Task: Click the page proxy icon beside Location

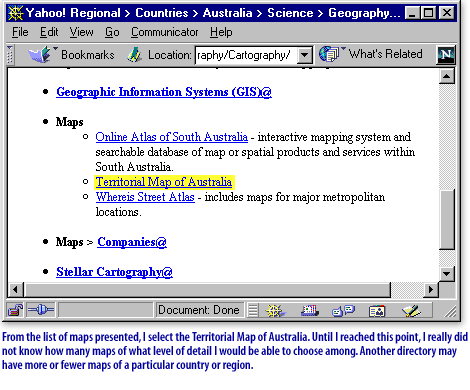Action: [x=135, y=55]
